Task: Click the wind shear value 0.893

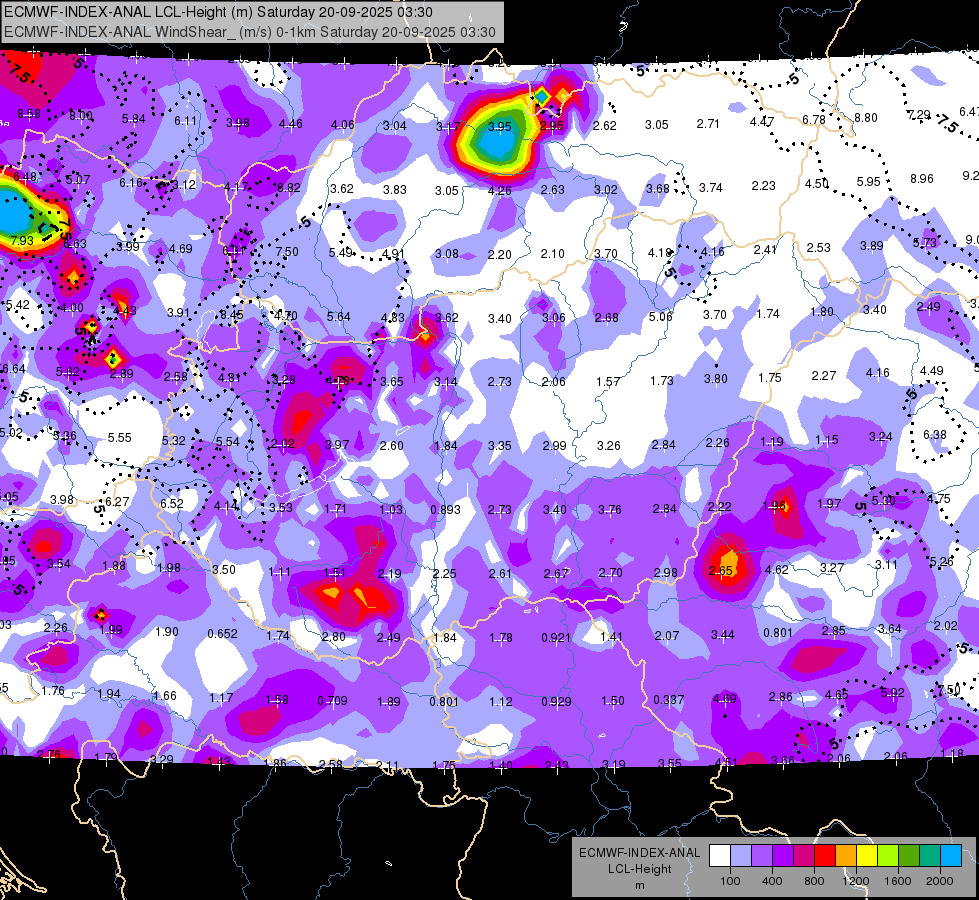Action: pos(446,510)
